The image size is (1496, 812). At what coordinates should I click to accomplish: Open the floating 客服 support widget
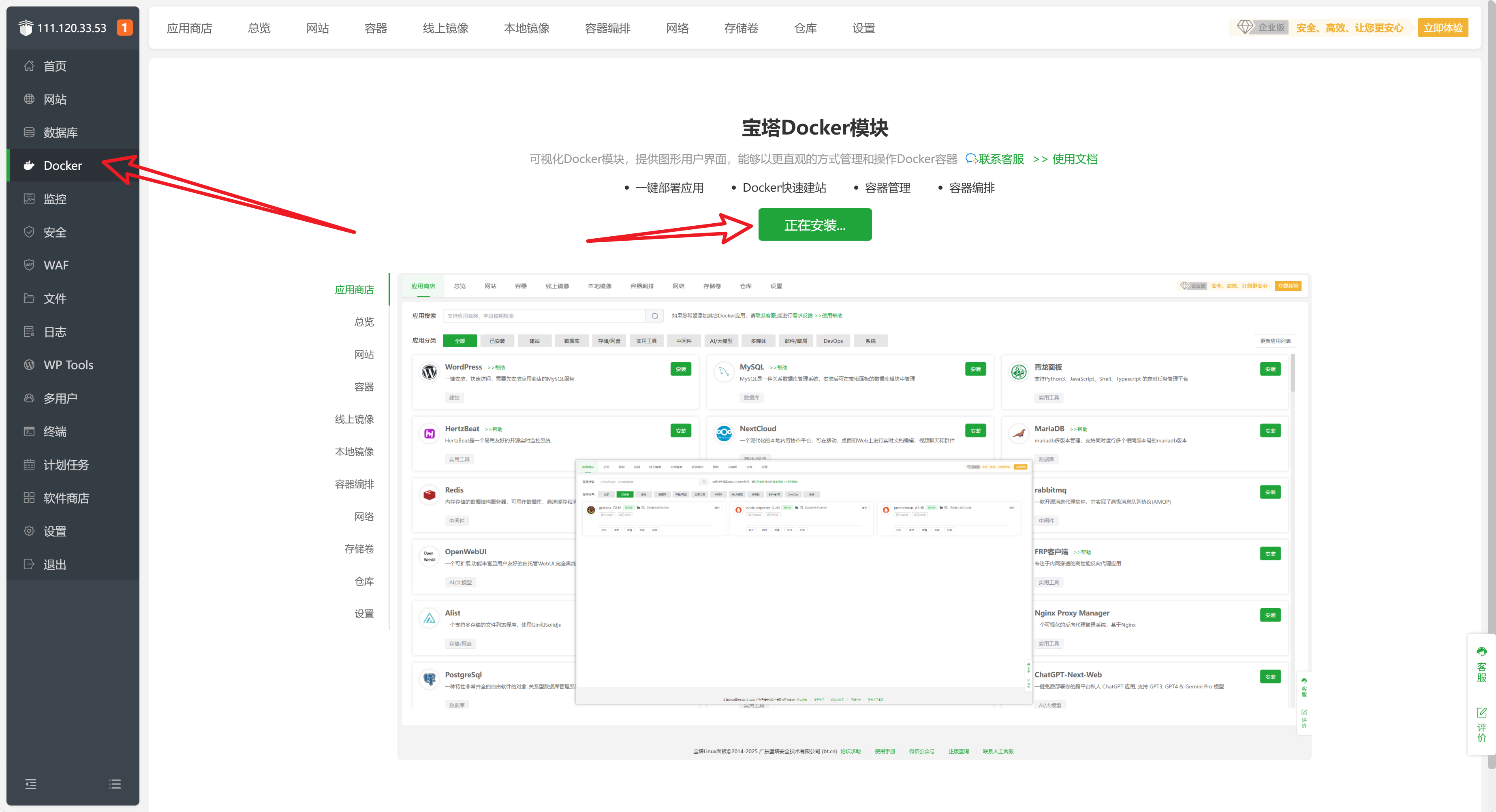click(1481, 665)
